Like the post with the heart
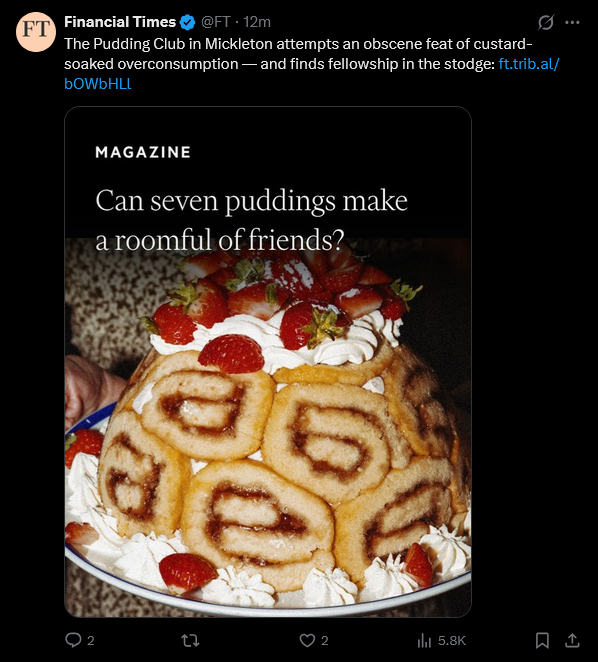Image resolution: width=598 pixels, height=662 pixels. [x=307, y=640]
